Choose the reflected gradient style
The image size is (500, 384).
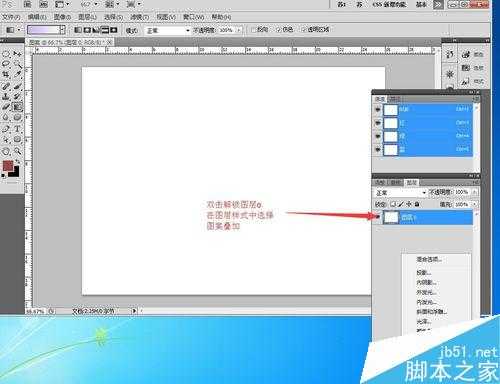pyautogui.click(x=105, y=30)
